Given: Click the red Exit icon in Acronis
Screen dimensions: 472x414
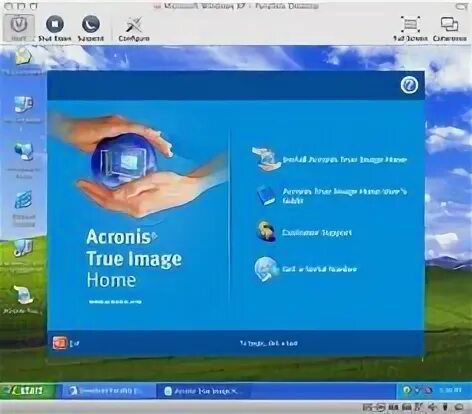Looking at the screenshot, I should pyautogui.click(x=60, y=343).
